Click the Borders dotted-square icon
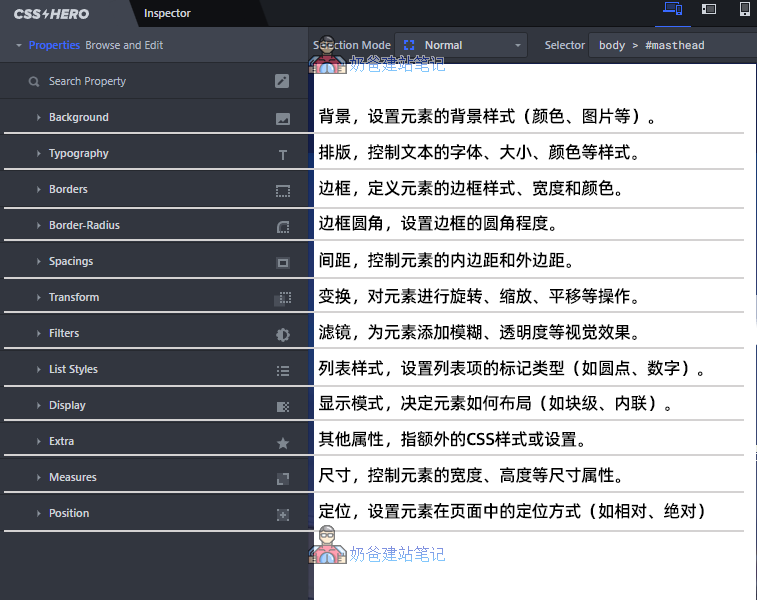The image size is (757, 600). tap(283, 191)
